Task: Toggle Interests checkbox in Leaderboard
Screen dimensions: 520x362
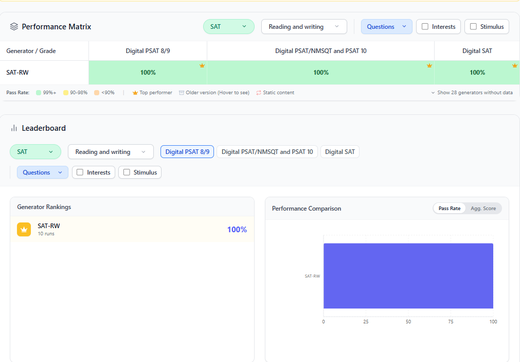Action: (80, 172)
